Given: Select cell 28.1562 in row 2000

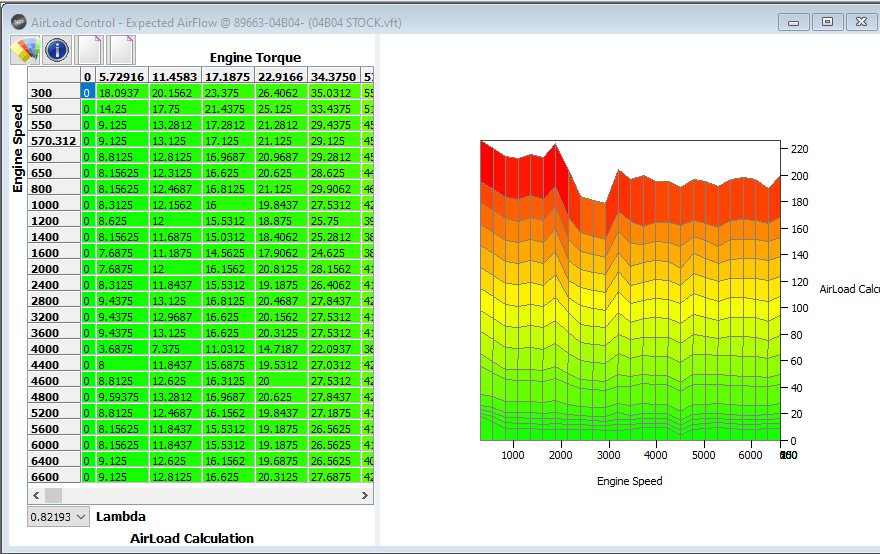Looking at the screenshot, I should tap(334, 269).
